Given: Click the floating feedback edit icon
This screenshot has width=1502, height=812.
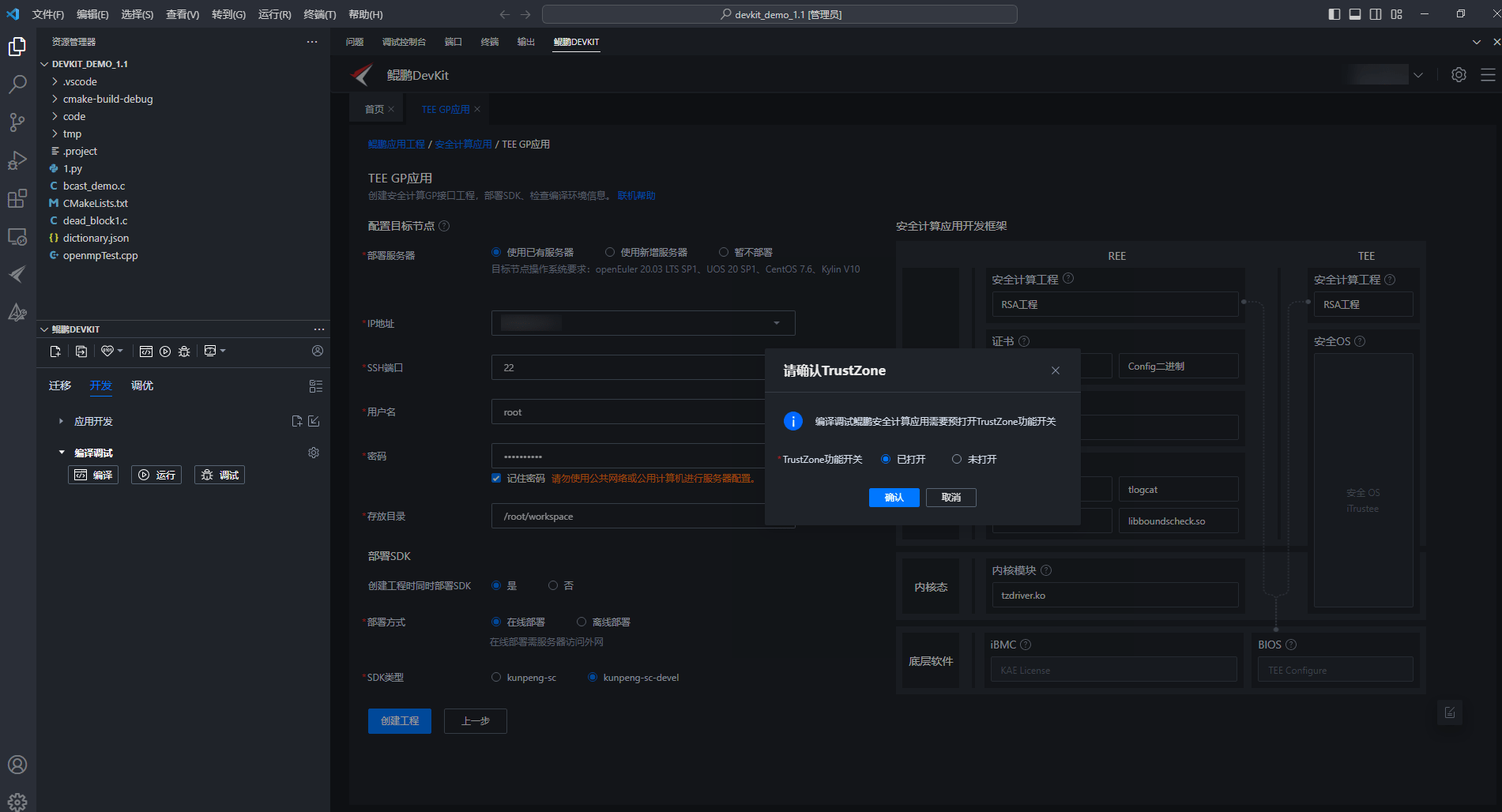Looking at the screenshot, I should (1450, 712).
